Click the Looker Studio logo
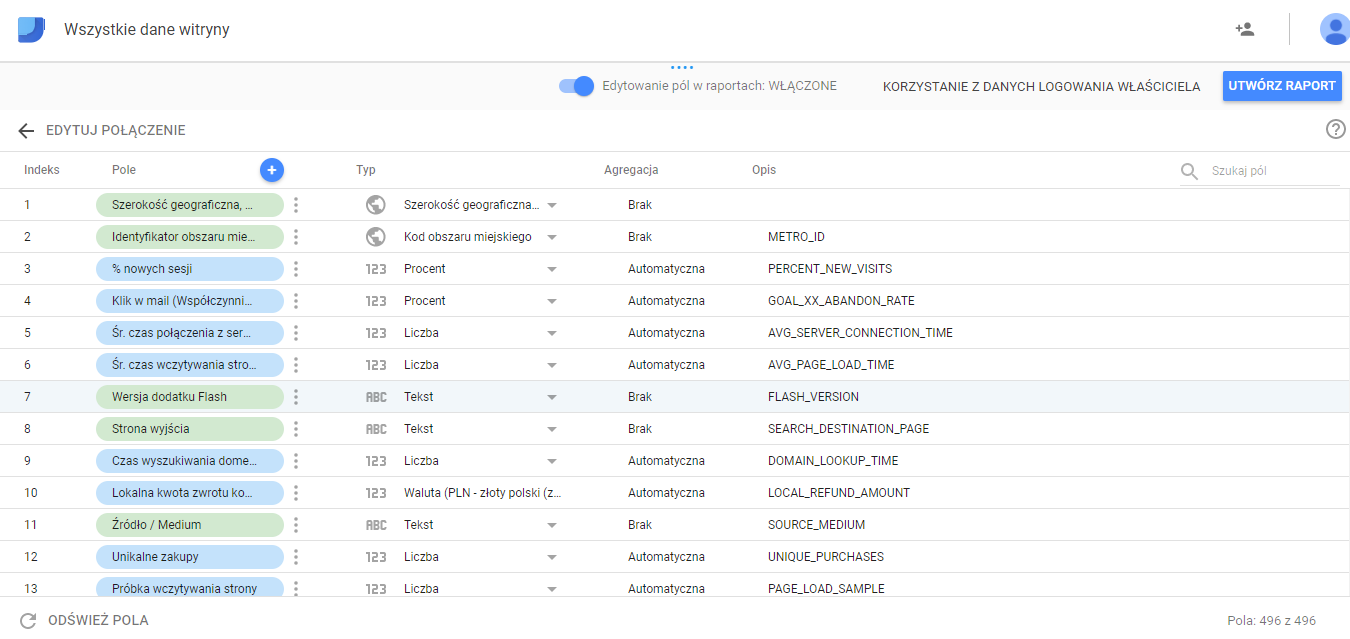 [30, 29]
